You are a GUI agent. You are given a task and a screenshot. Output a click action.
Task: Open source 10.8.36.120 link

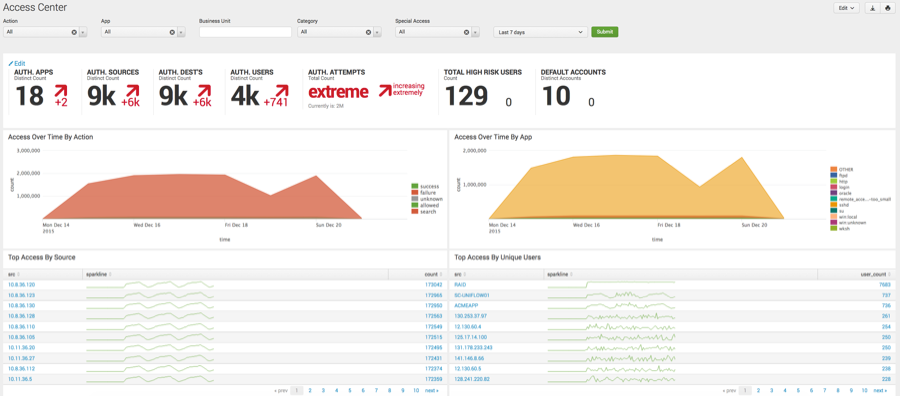[22, 285]
